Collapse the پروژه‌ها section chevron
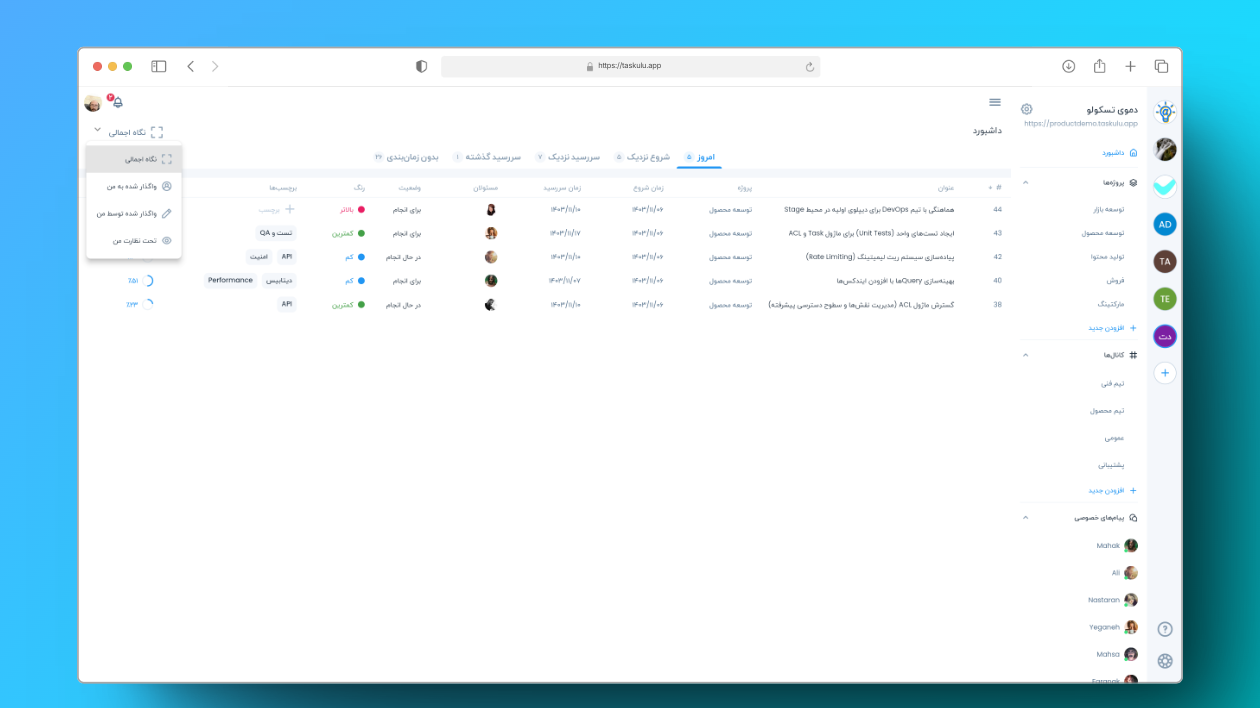 click(x=1025, y=183)
